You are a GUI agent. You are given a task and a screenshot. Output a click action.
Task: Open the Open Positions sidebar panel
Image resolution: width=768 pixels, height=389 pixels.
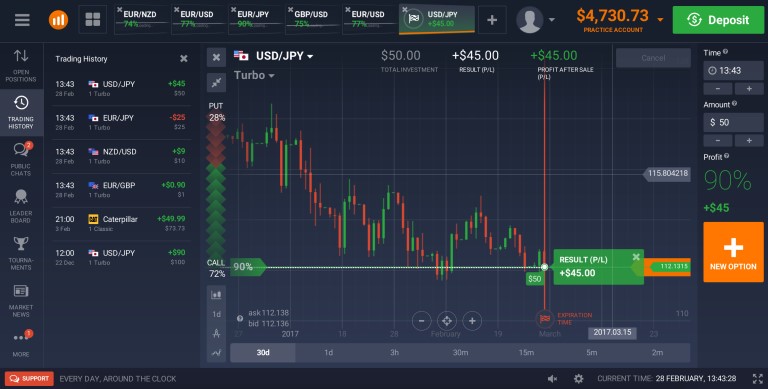[21, 66]
